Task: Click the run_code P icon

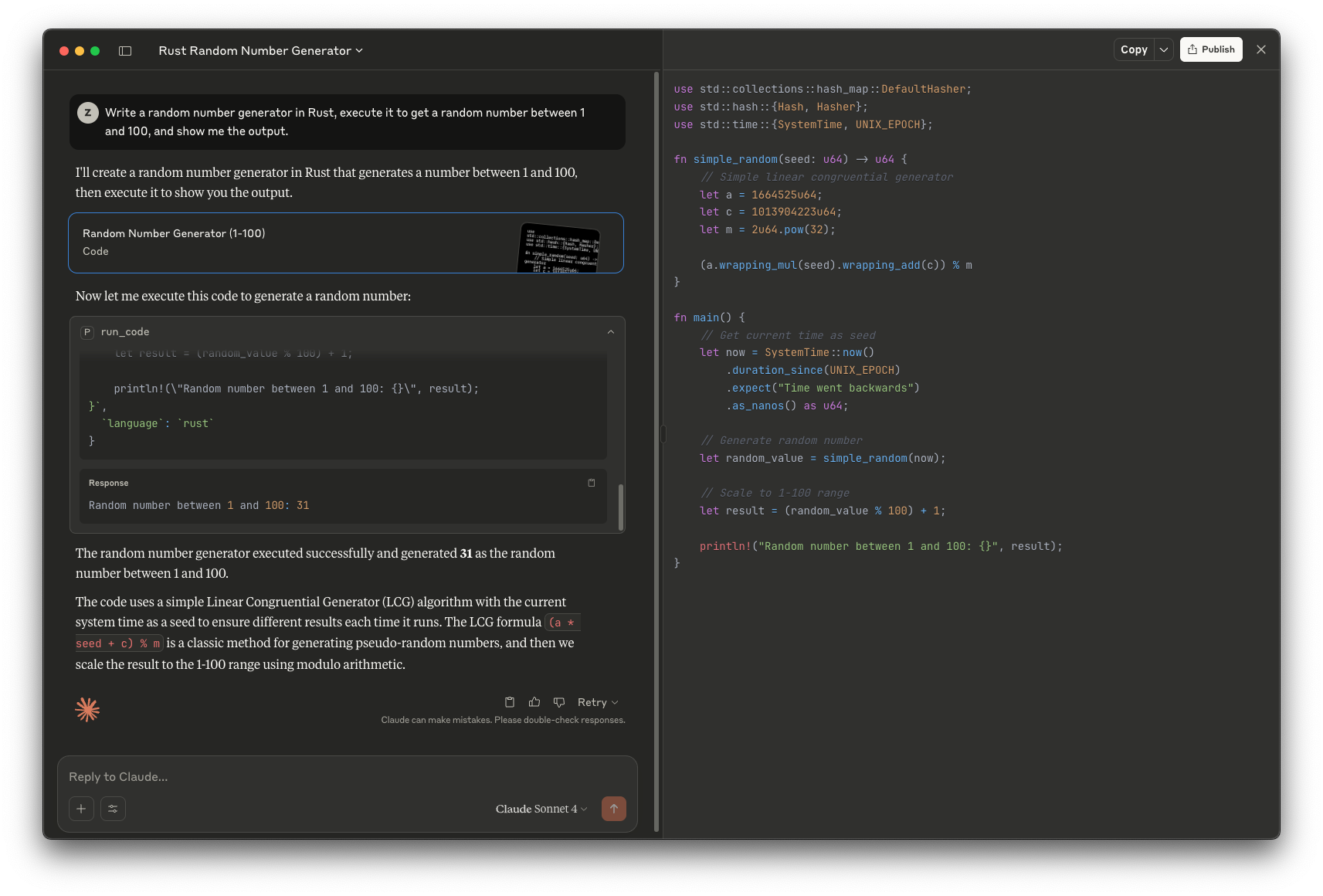Action: point(87,332)
